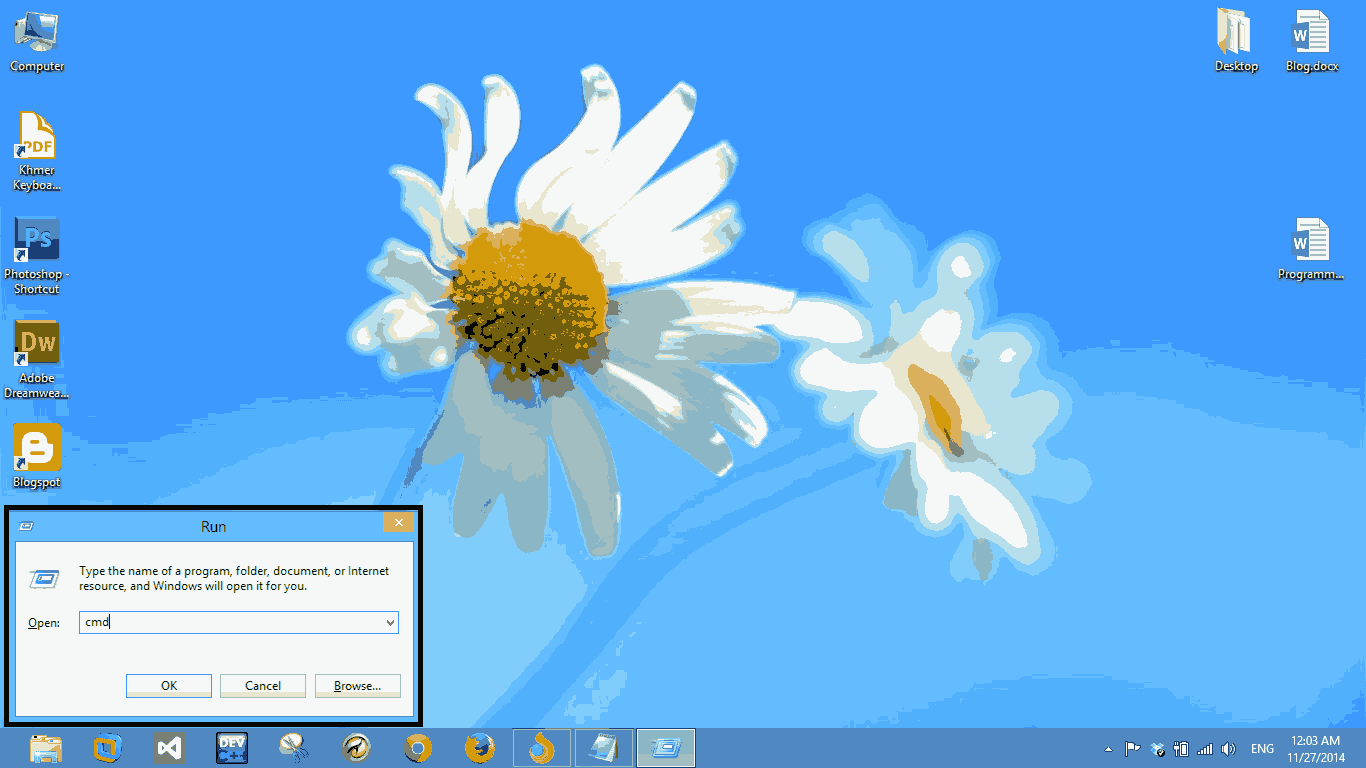Launch Firefox from the taskbar
This screenshot has width=1366, height=768.
click(x=480, y=747)
